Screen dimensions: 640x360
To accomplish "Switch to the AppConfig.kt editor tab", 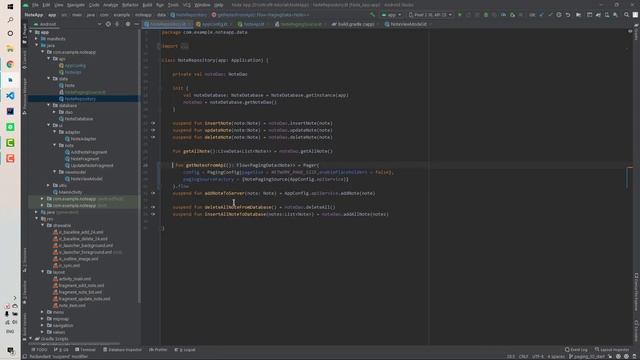I will coord(214,24).
